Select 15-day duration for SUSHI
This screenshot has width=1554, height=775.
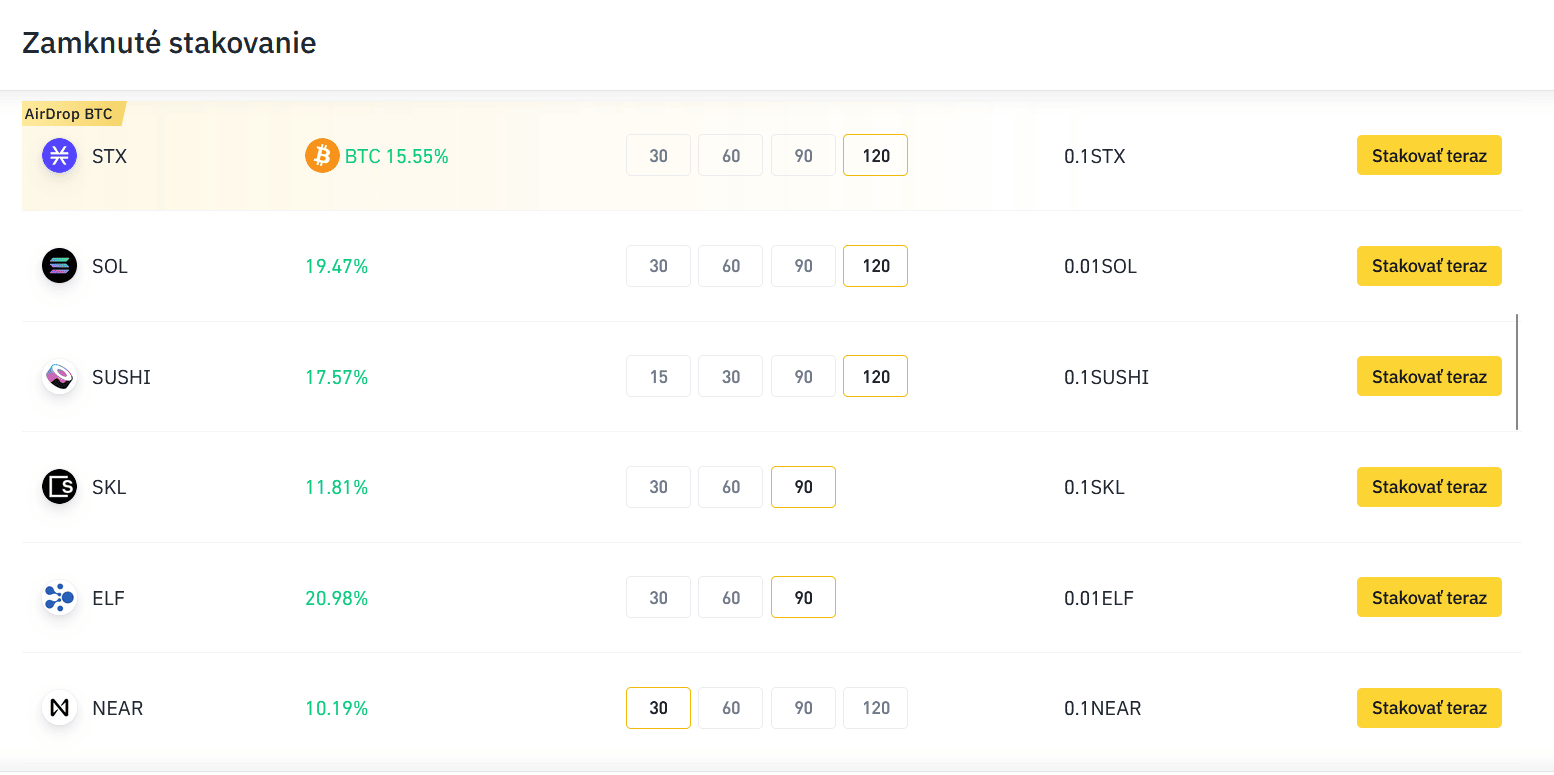click(658, 377)
